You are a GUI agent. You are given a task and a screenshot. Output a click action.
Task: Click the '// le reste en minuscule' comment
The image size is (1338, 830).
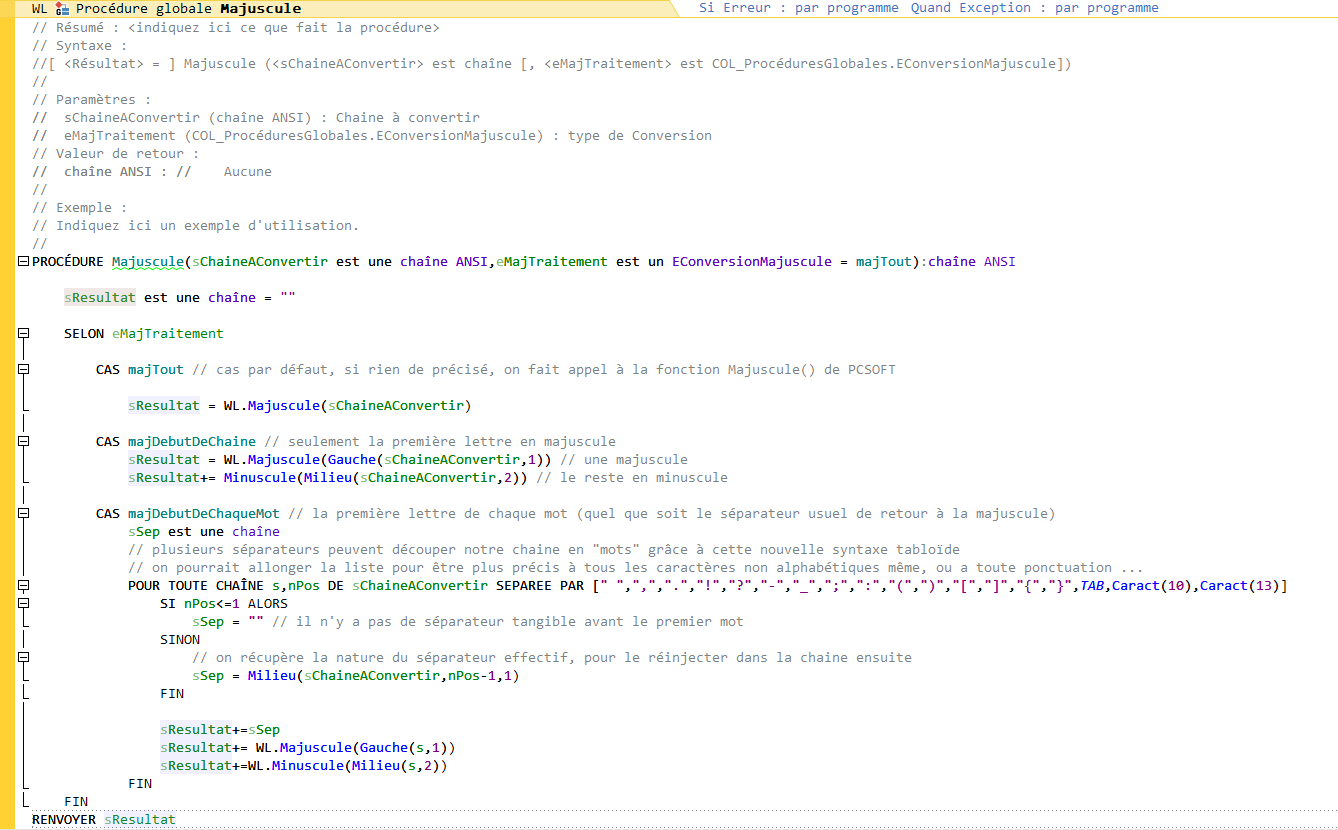[x=632, y=478]
